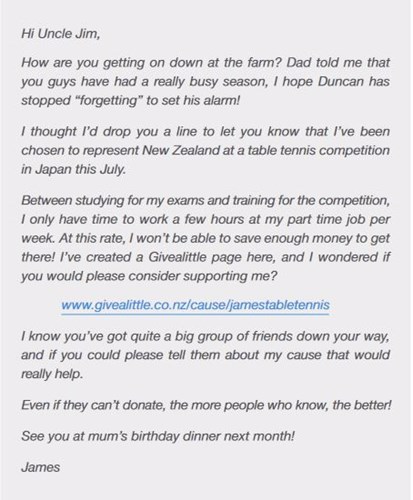Click the phrase 'in Japan this July.'
Viewport: 413px width, 500px height.
pos(74,169)
